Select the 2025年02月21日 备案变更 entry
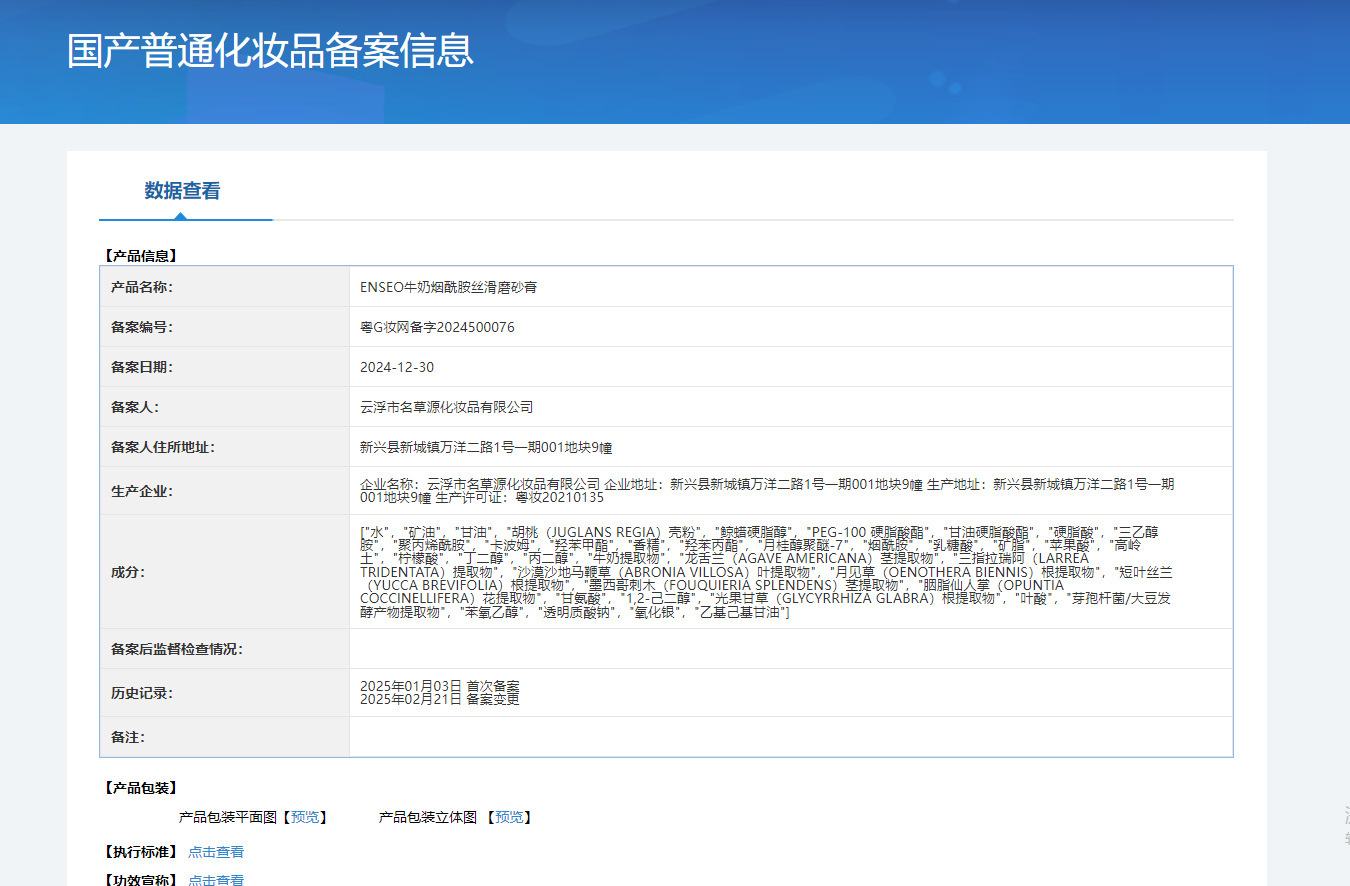The height and width of the screenshot is (886, 1350). (x=440, y=699)
